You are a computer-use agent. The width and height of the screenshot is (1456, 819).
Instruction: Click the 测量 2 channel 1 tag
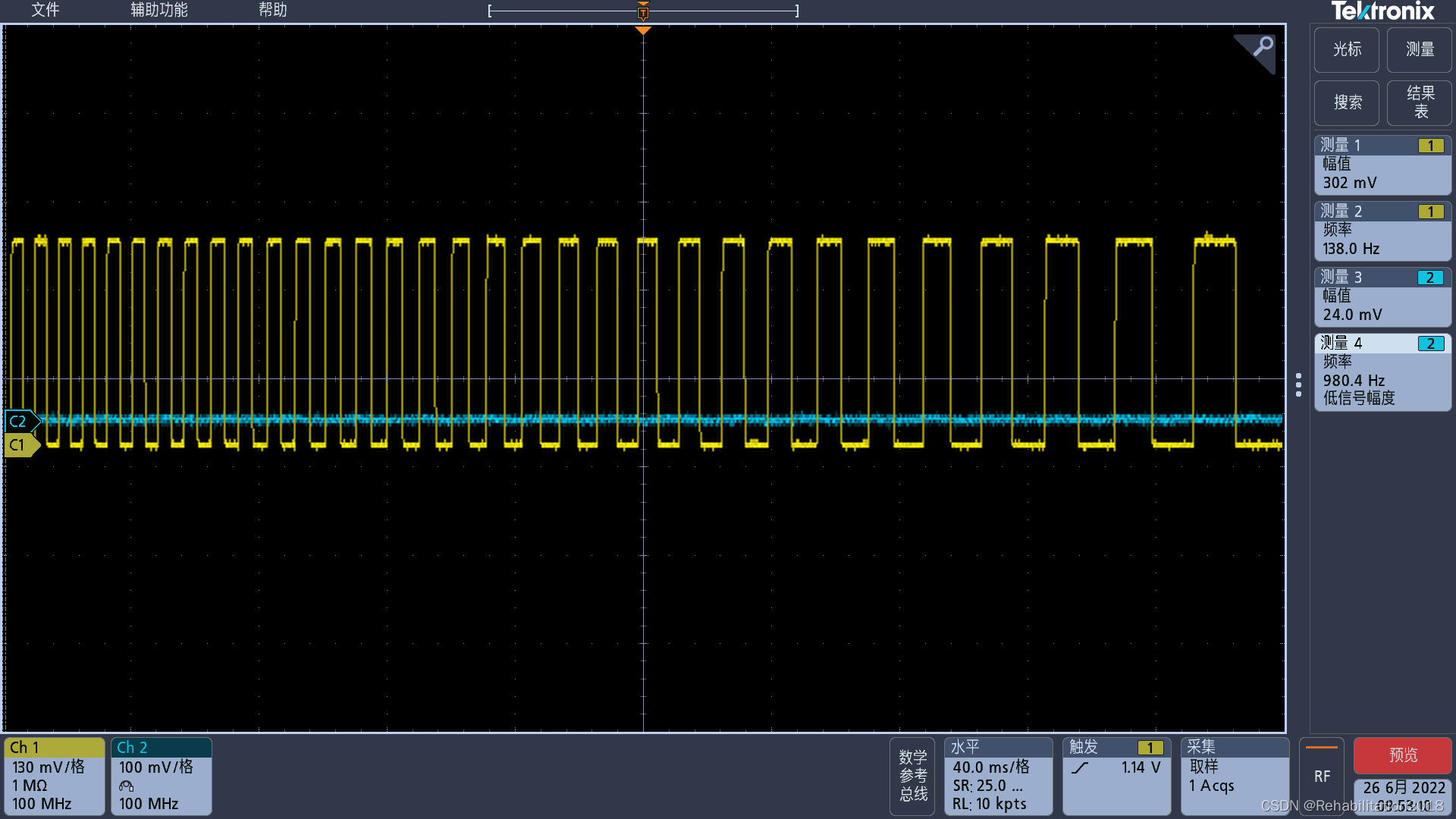1430,212
